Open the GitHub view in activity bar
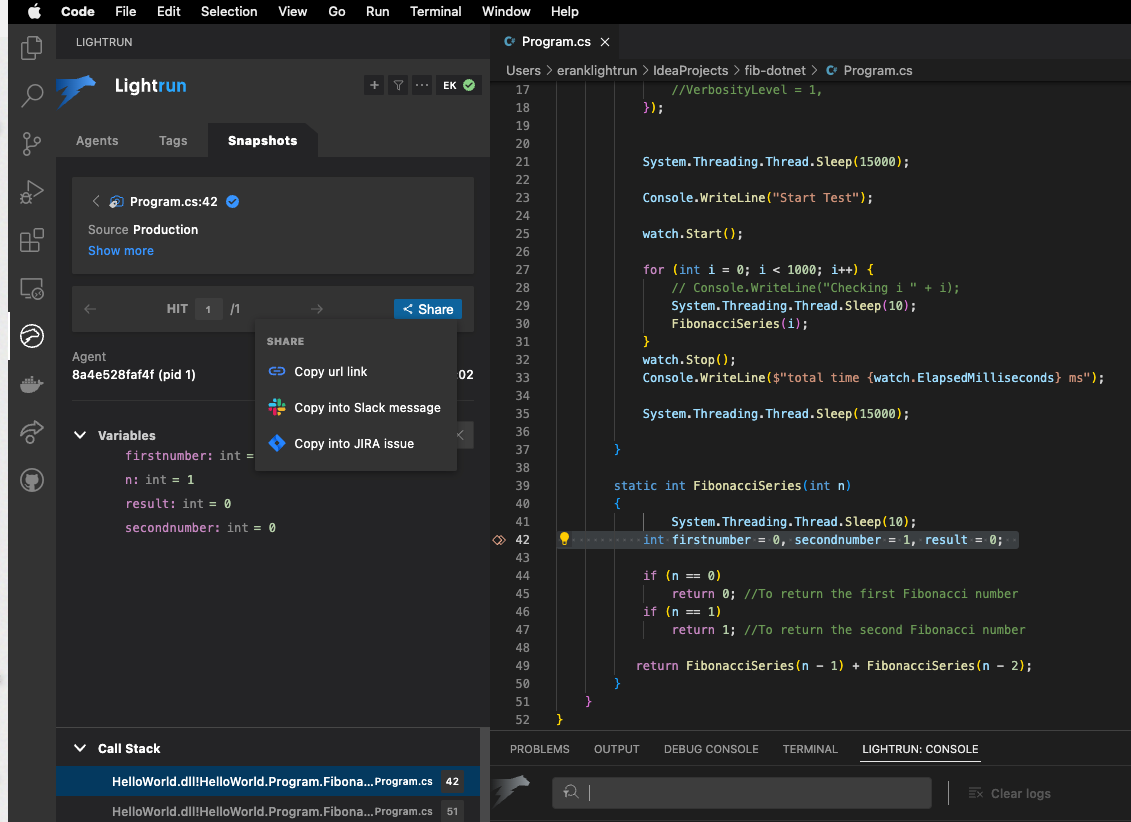Viewport: 1131px width, 822px height. pos(32,481)
